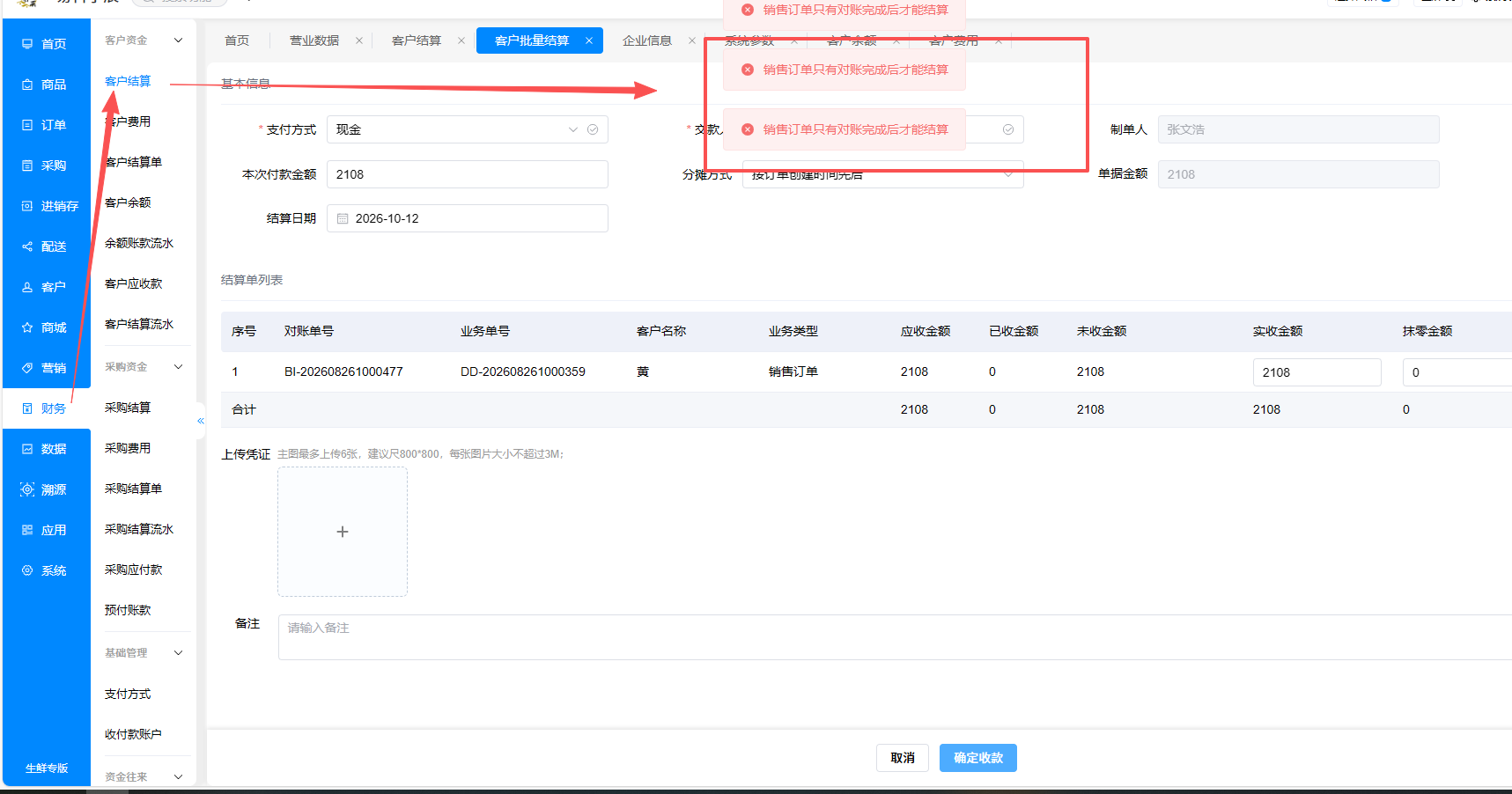Click the 确定收款 button
Viewport: 1512px width, 794px height.
click(x=978, y=758)
